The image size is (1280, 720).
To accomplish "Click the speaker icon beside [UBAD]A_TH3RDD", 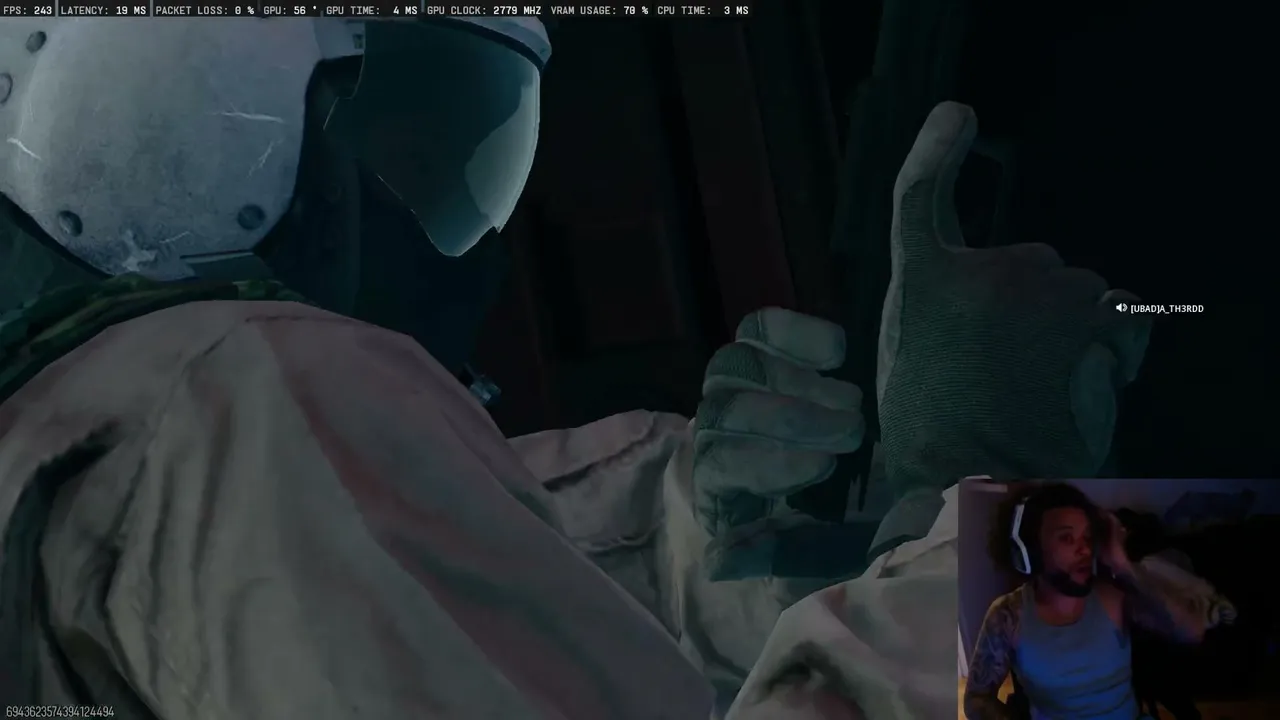I will (1121, 308).
